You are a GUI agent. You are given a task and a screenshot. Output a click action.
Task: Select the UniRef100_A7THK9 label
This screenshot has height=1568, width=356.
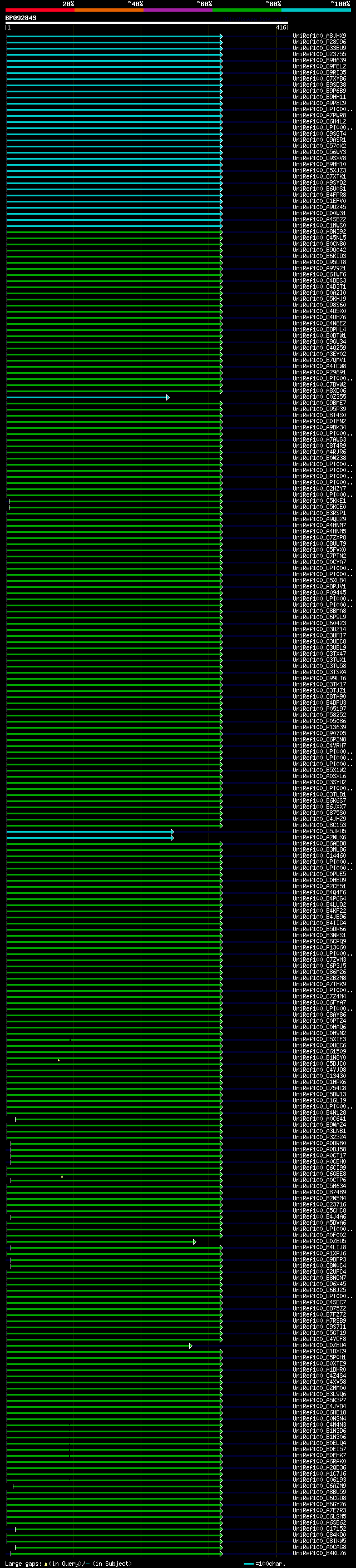click(x=319, y=983)
